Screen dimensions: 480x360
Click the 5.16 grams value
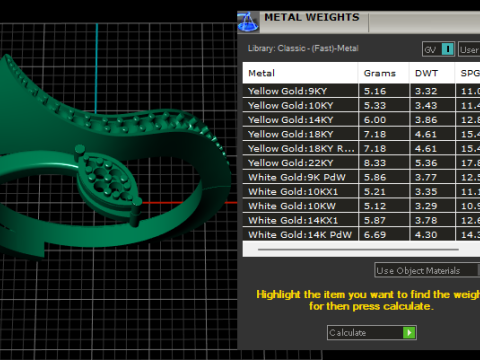tap(375, 91)
